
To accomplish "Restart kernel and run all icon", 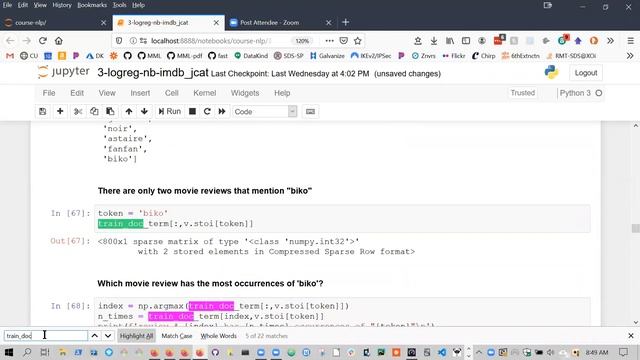I will (222, 111).
